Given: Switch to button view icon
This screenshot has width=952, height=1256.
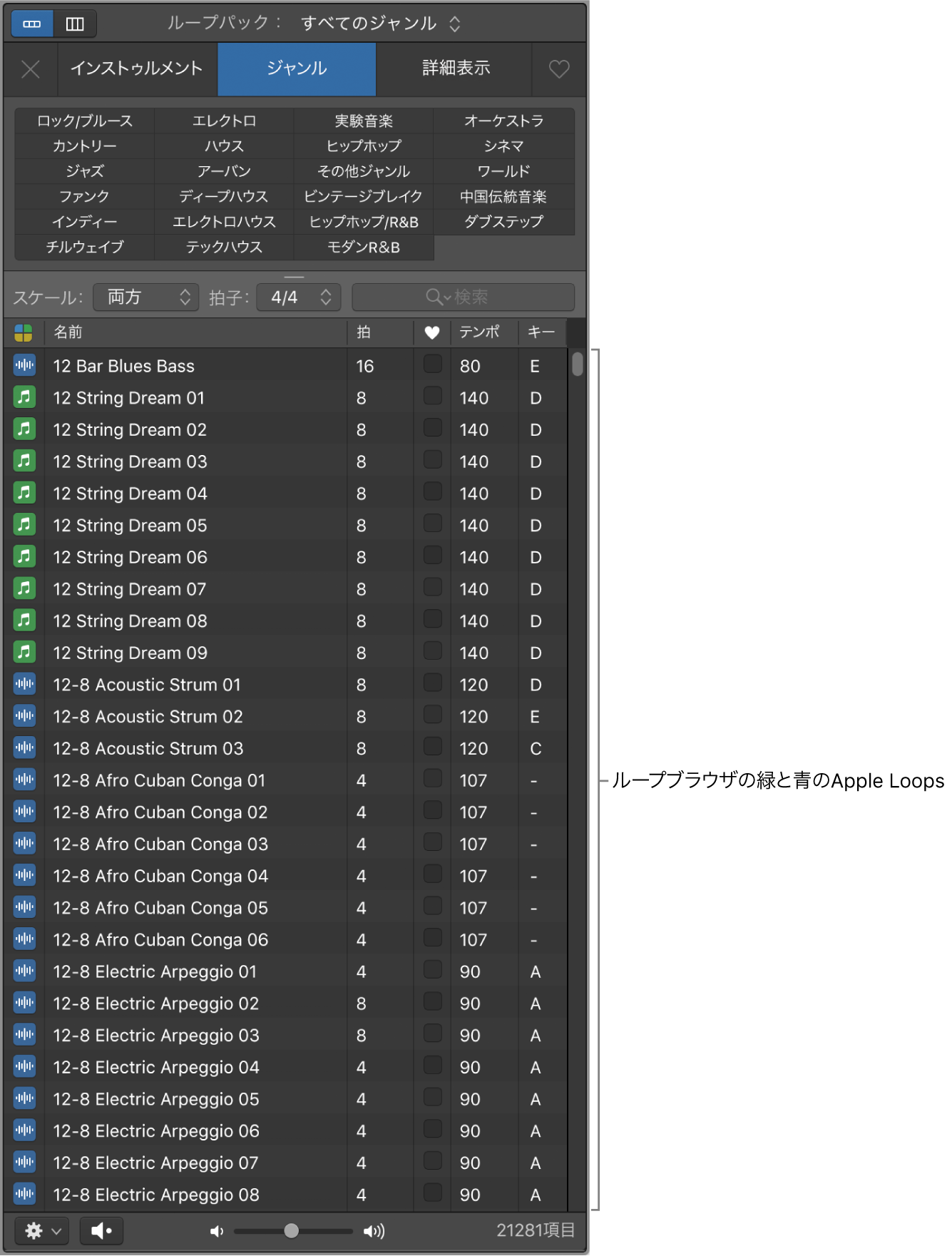Looking at the screenshot, I should point(32,24).
